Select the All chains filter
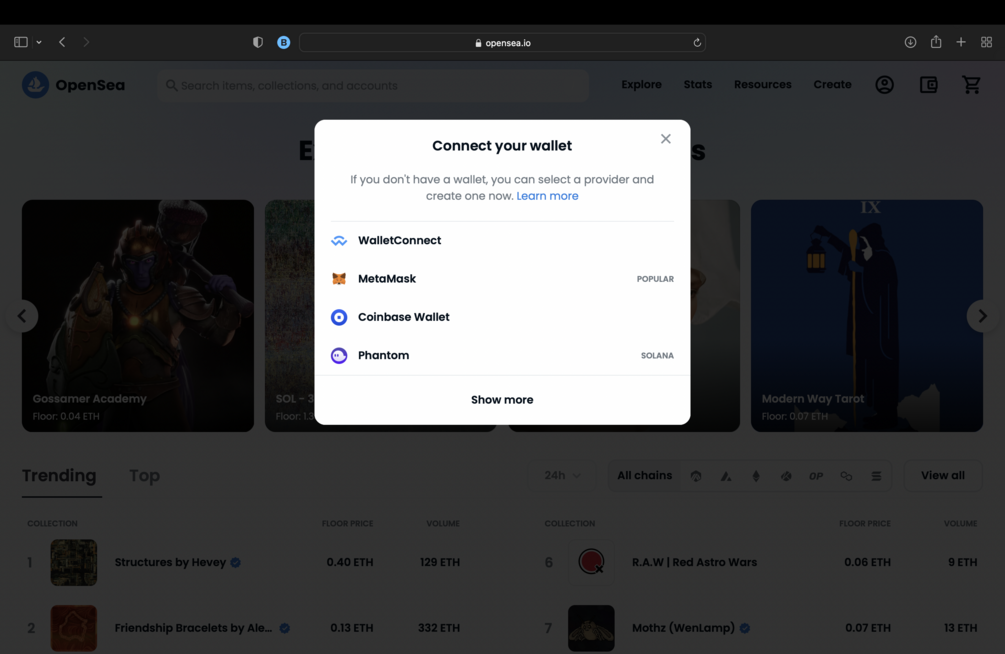The image size is (1005, 654). point(644,476)
